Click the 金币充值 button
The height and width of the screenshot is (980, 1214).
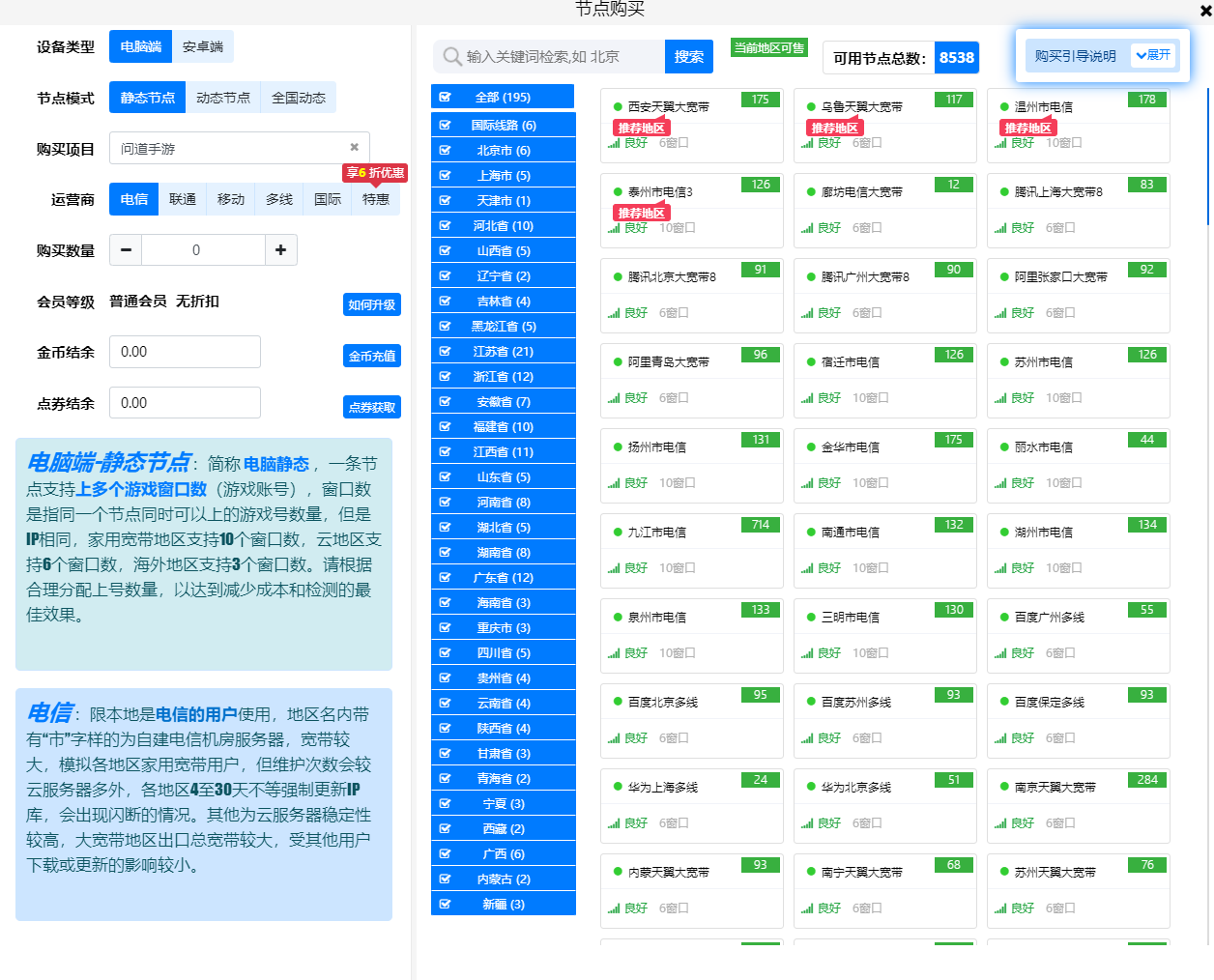point(372,356)
